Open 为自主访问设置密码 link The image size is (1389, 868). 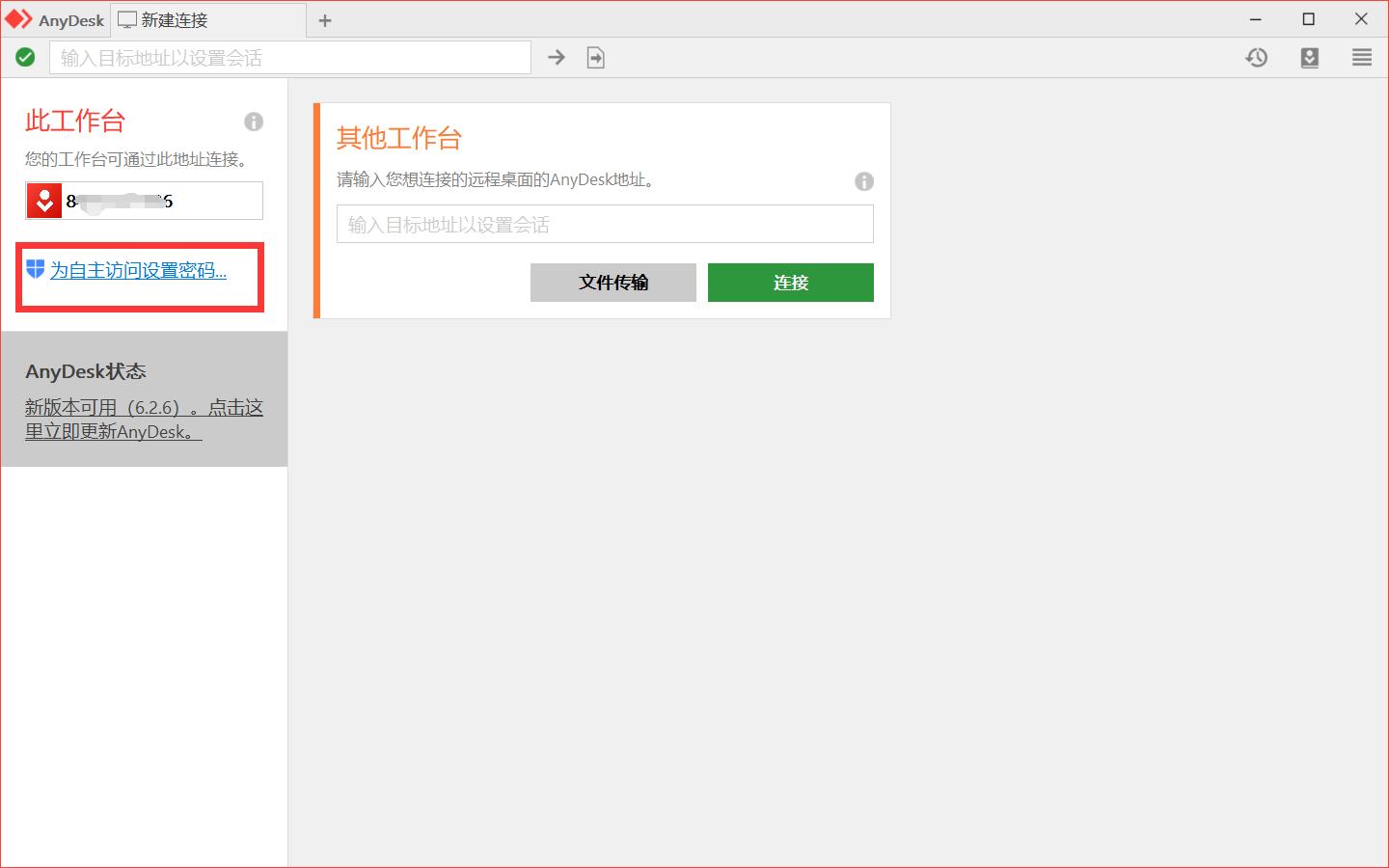tap(142, 271)
